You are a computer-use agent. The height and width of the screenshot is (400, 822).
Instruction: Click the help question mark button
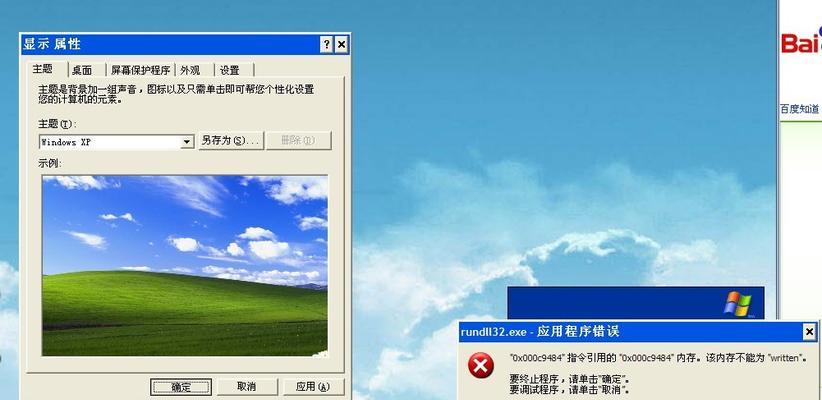pos(327,45)
